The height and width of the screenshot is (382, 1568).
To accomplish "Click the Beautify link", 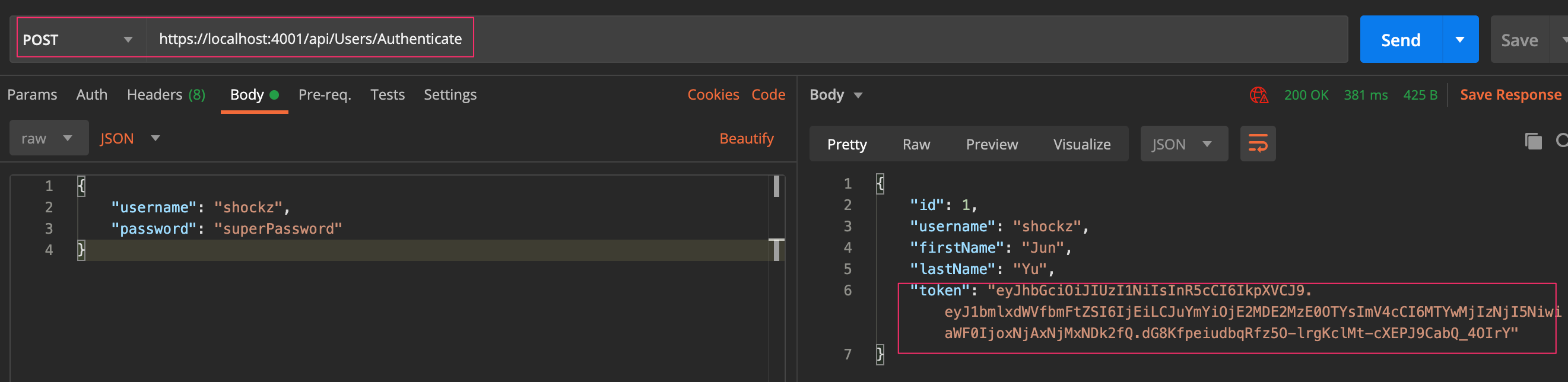I will [x=745, y=139].
